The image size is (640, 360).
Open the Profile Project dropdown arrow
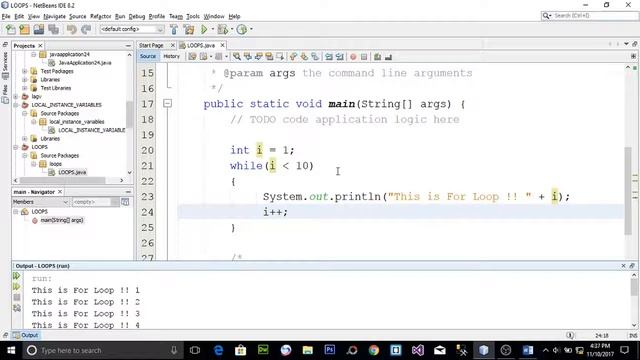click(x=251, y=29)
